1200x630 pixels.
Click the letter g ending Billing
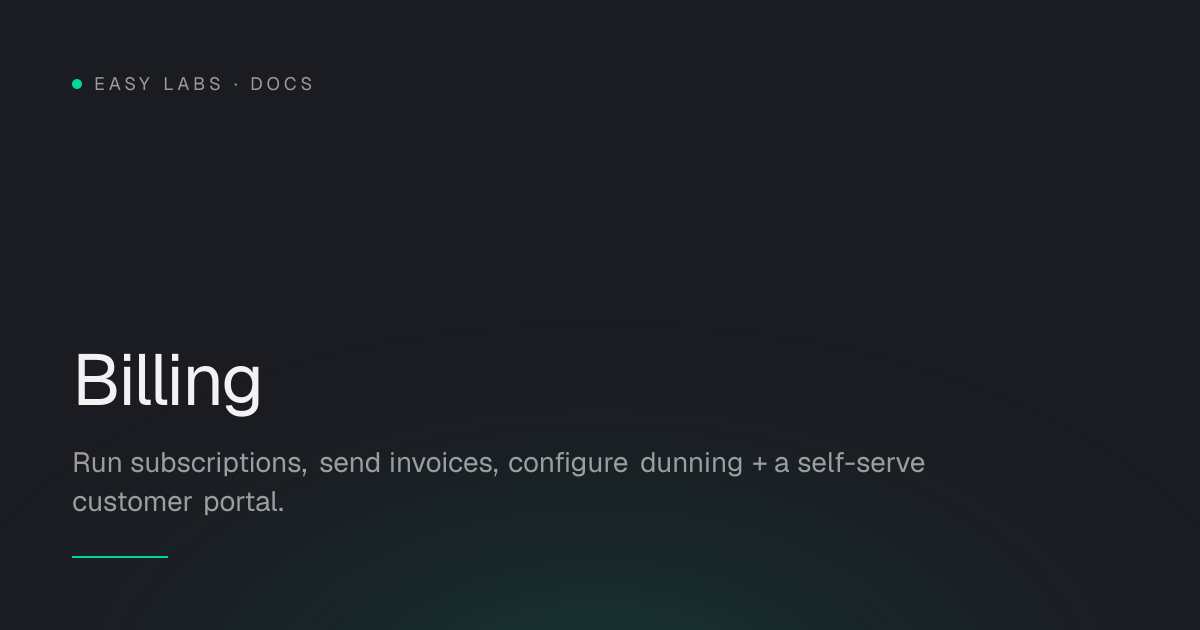[241, 390]
